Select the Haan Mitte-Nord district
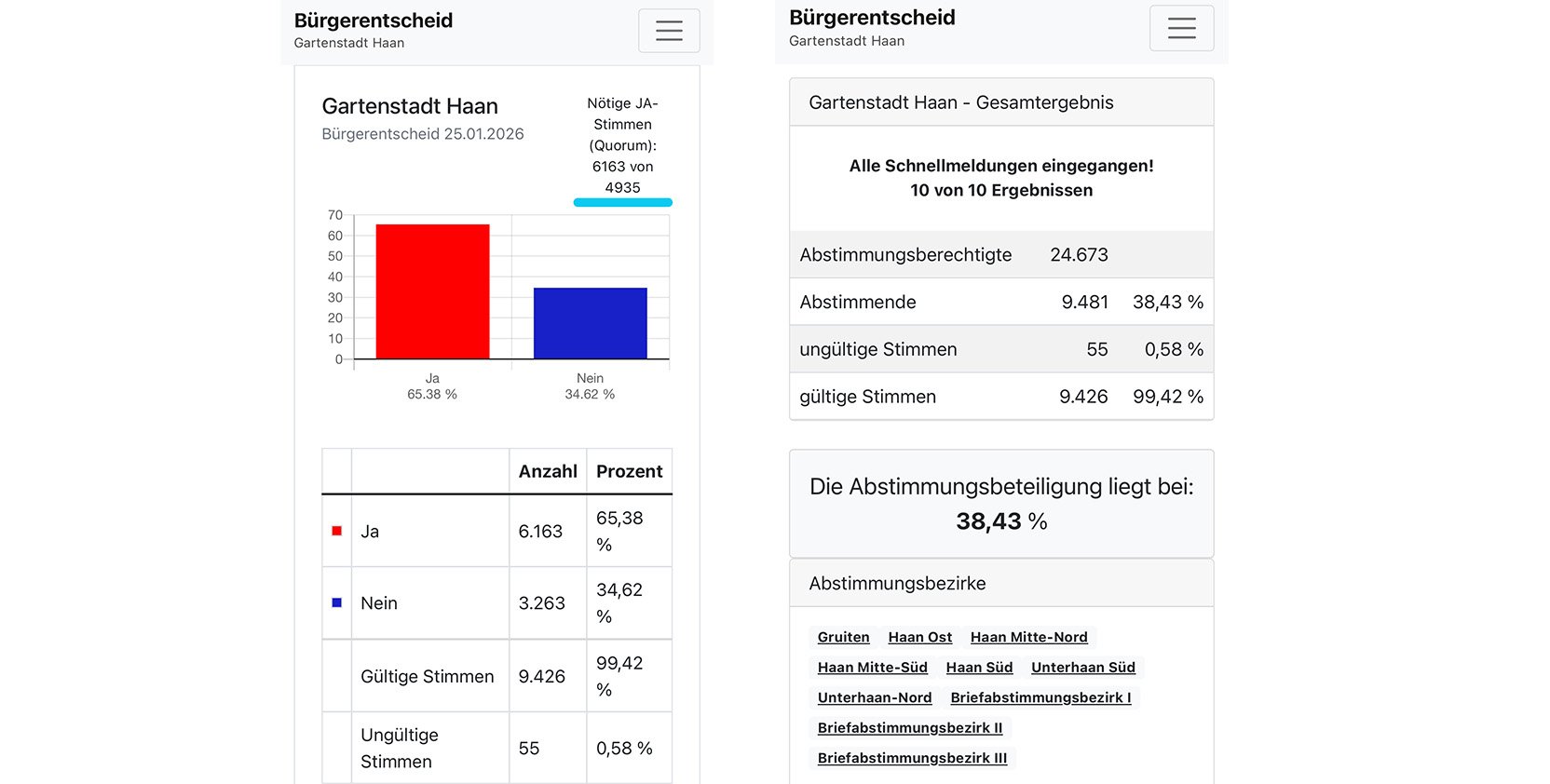The image size is (1550, 784). coord(1028,637)
